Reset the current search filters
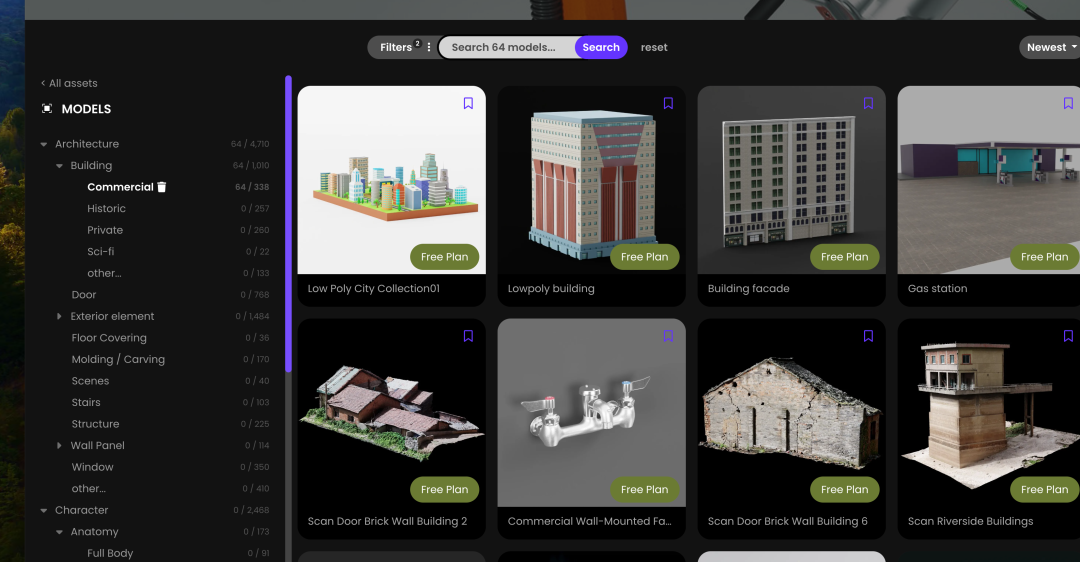Viewport: 1080px width, 562px height. click(654, 47)
